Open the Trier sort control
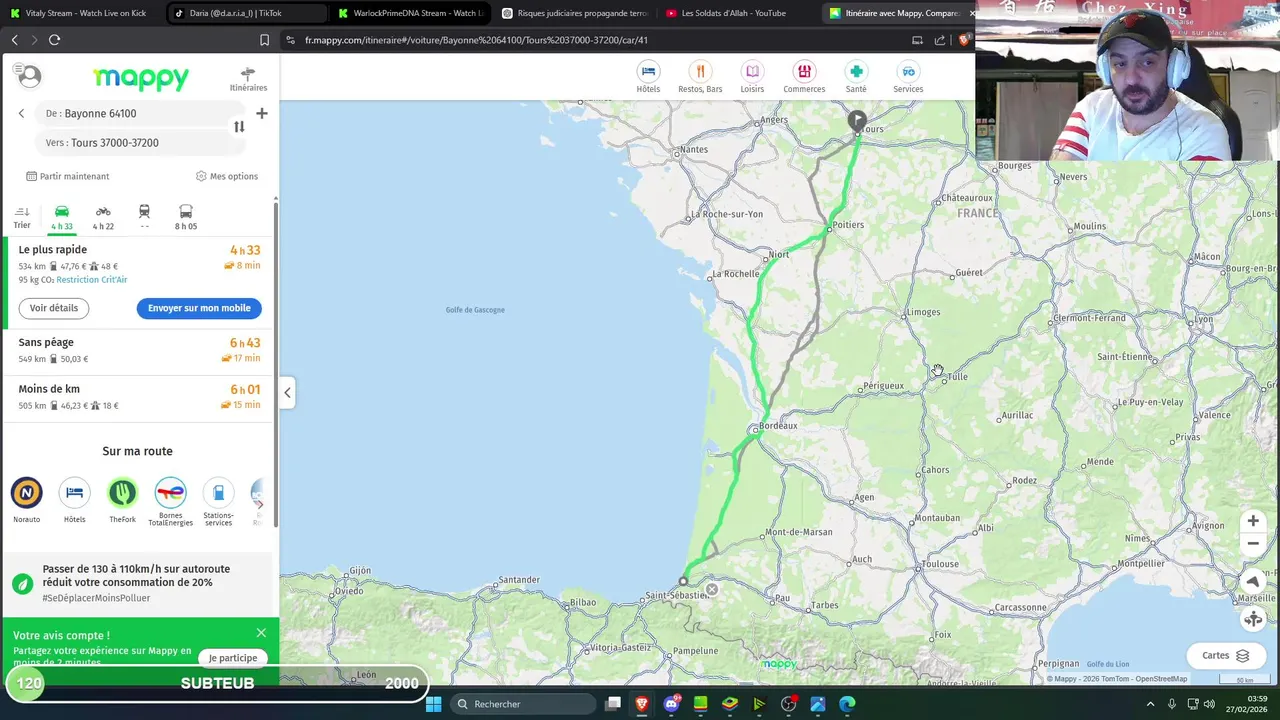 coord(22,217)
